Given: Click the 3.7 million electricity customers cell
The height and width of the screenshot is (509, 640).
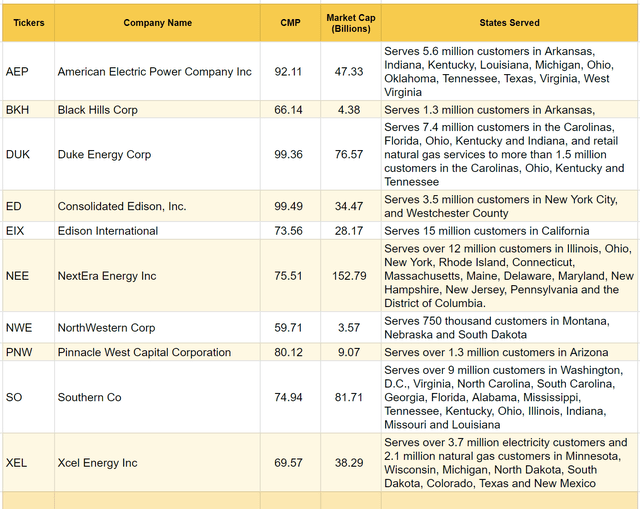Looking at the screenshot, I should pos(509,462).
